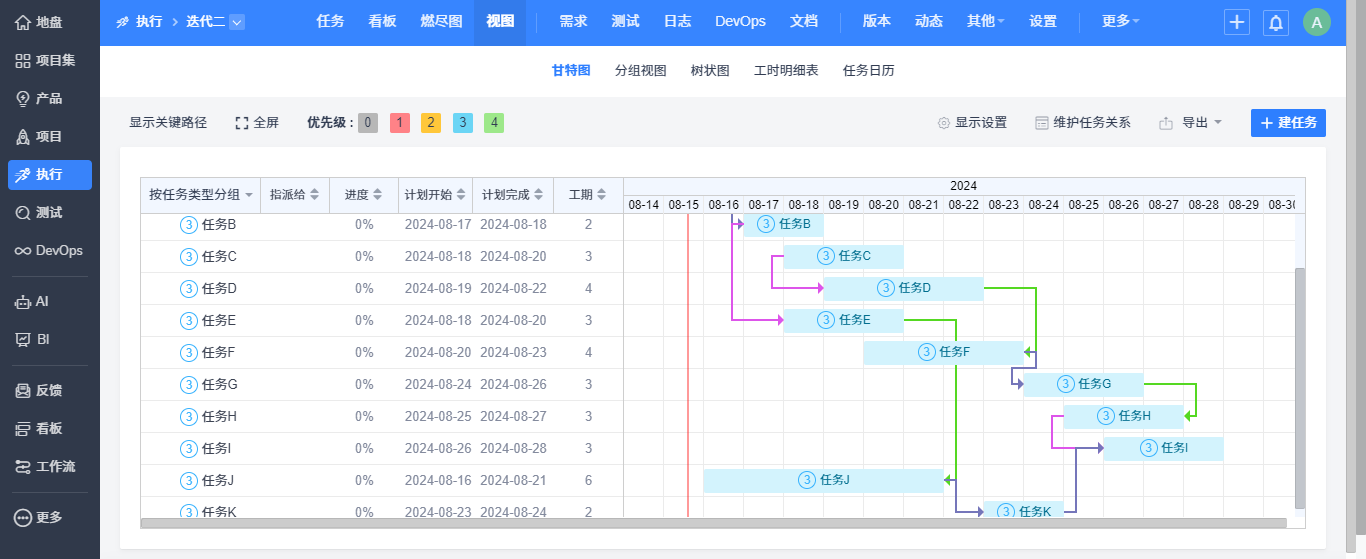Select 执行 in the sidebar

pos(50,174)
